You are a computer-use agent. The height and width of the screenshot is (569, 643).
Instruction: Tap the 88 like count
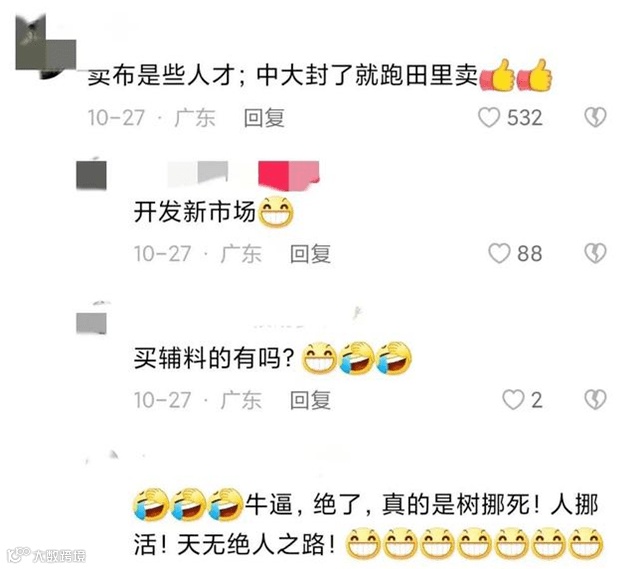[x=529, y=253]
